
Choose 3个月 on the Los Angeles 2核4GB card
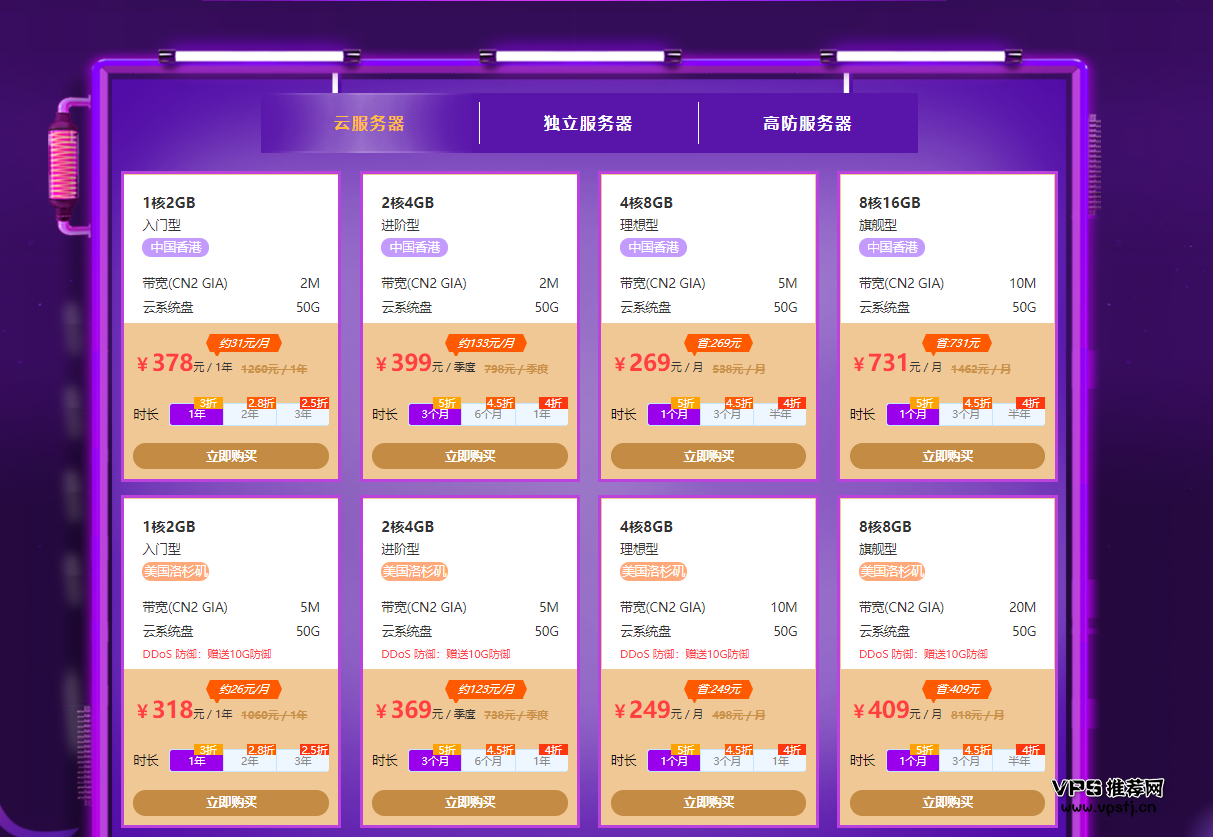point(435,761)
